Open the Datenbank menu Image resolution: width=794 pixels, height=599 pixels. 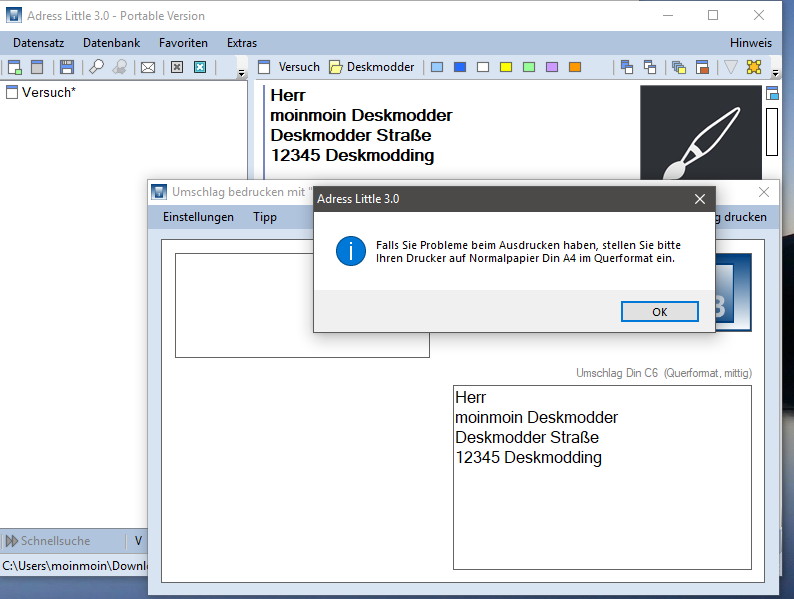pos(111,43)
